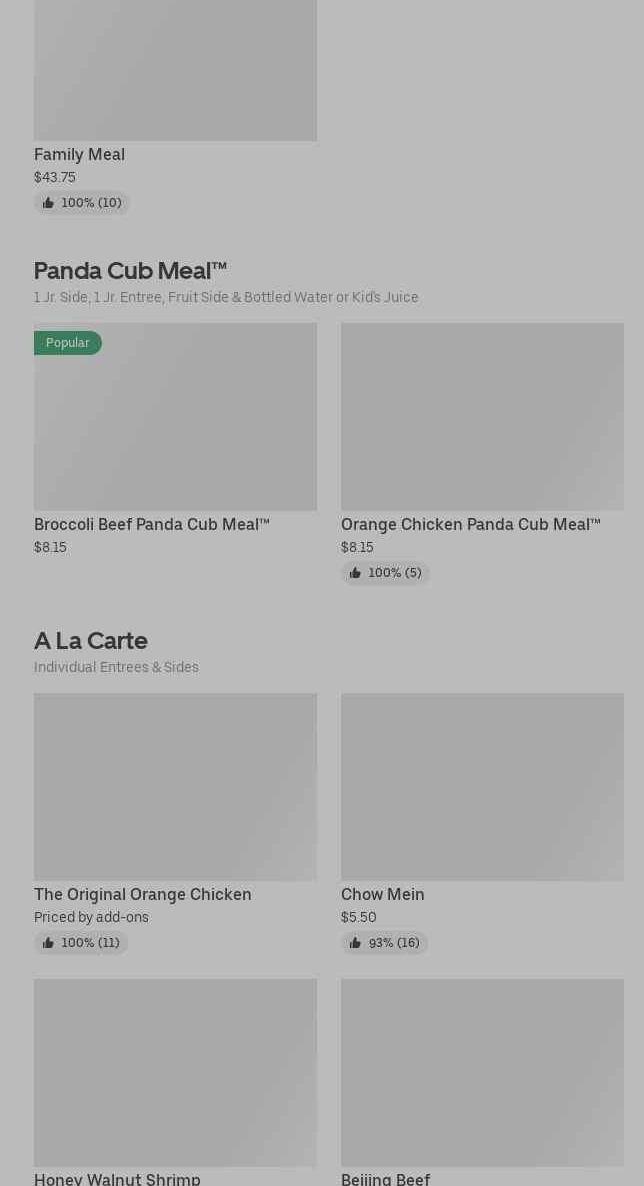Click the Family Meal title
The image size is (644, 1186).
(79, 155)
